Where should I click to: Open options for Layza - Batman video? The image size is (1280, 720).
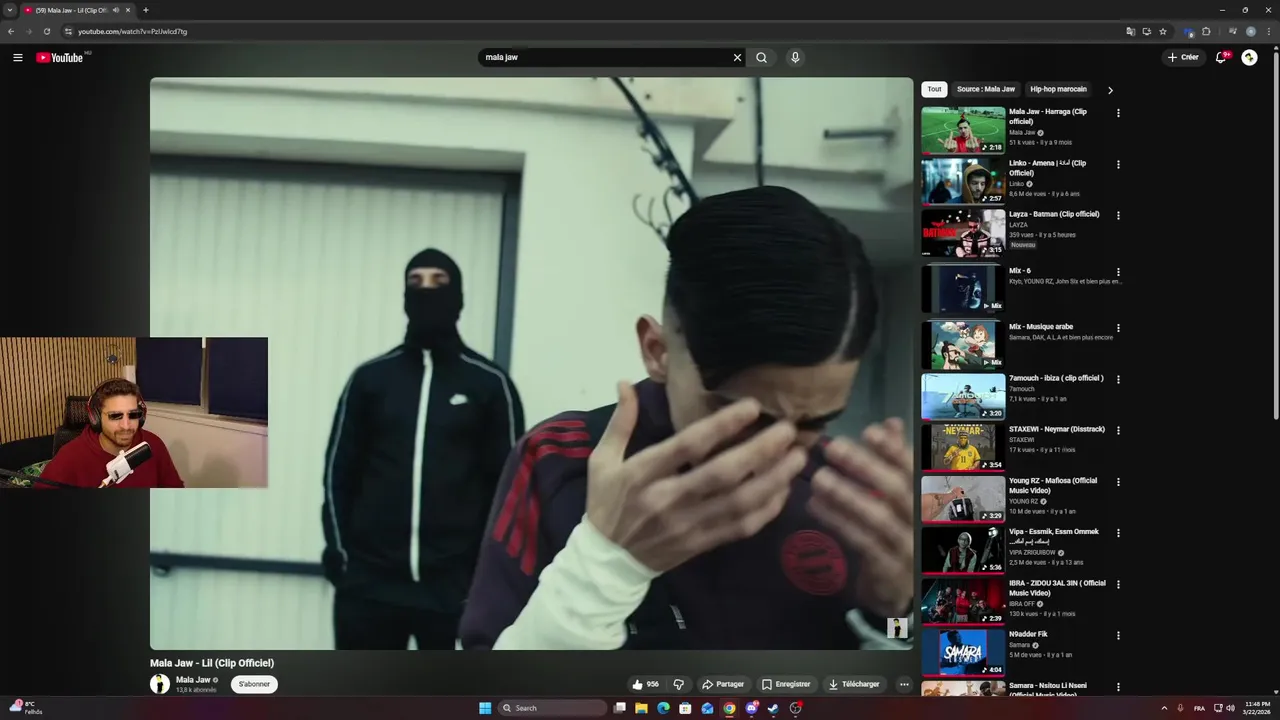1118,215
